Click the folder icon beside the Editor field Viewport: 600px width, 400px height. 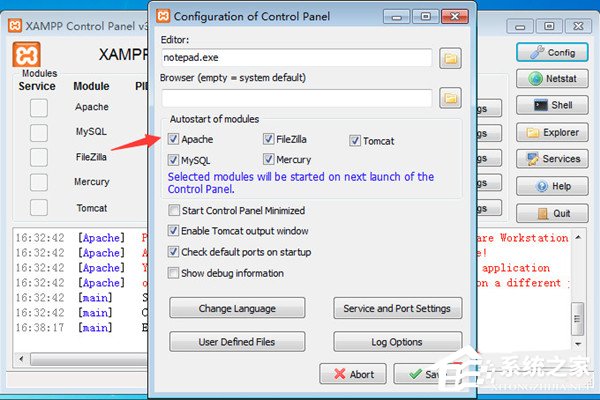coord(450,58)
